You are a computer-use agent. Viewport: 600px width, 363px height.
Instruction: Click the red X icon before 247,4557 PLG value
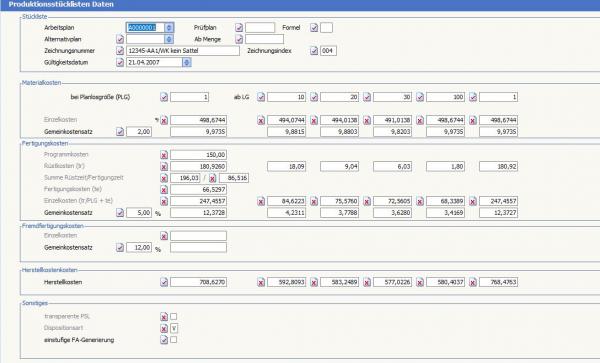(x=164, y=201)
